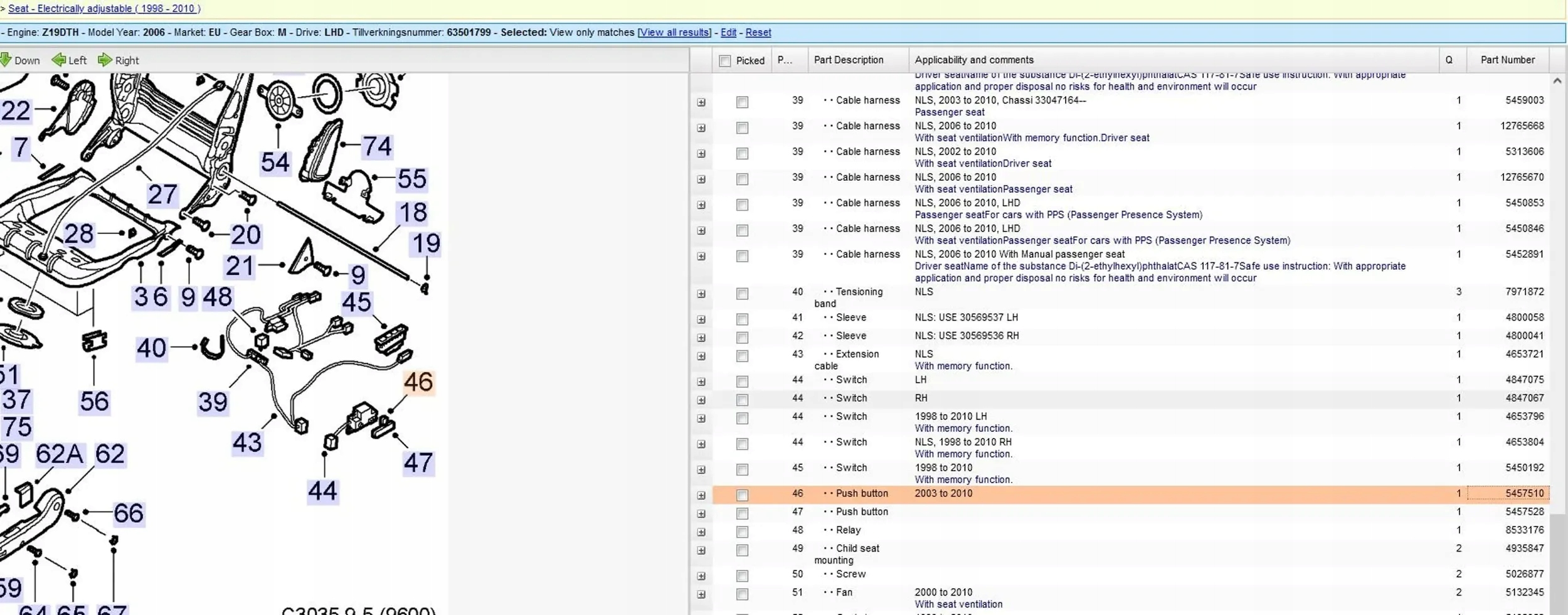Expand the Child seat mounting row
Image resolution: width=1568 pixels, height=615 pixels.
click(701, 550)
